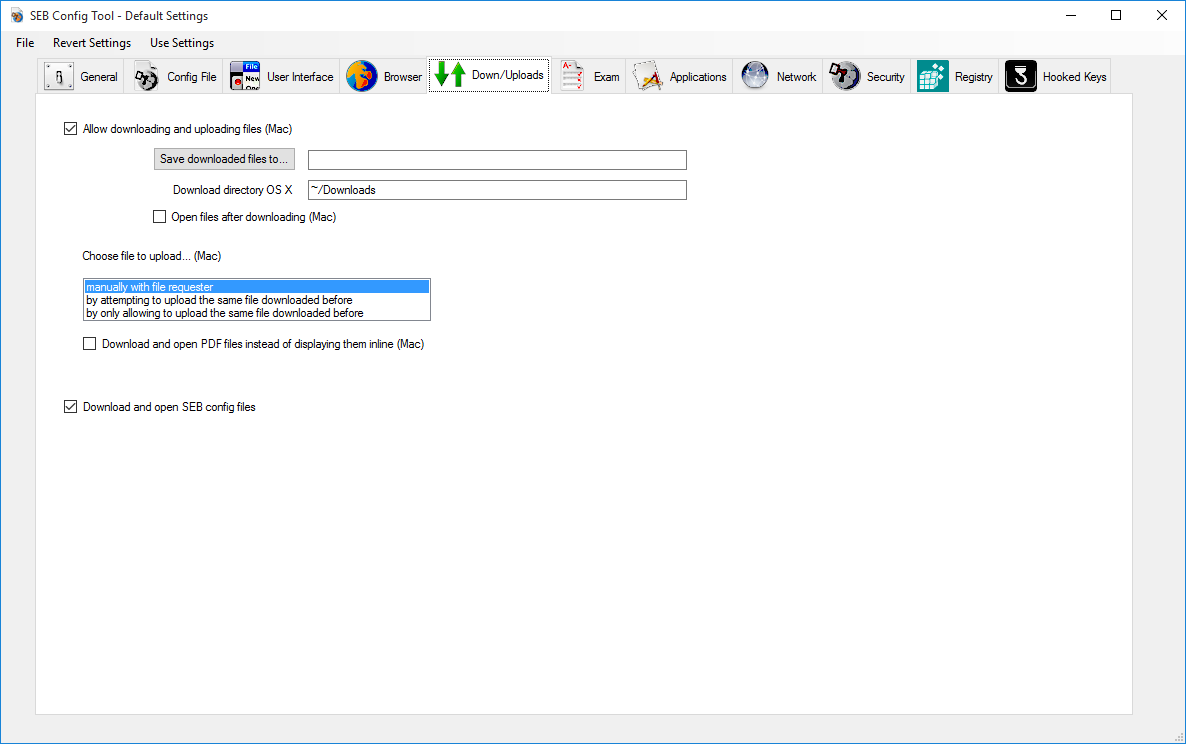Open the Browser tab label

(x=403, y=77)
